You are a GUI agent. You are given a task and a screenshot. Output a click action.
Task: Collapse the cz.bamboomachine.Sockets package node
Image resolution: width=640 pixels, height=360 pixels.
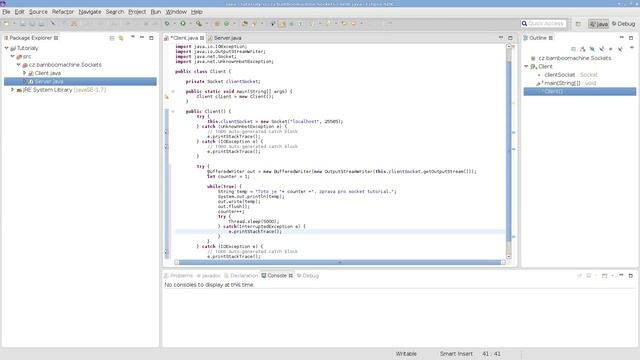tap(19, 64)
